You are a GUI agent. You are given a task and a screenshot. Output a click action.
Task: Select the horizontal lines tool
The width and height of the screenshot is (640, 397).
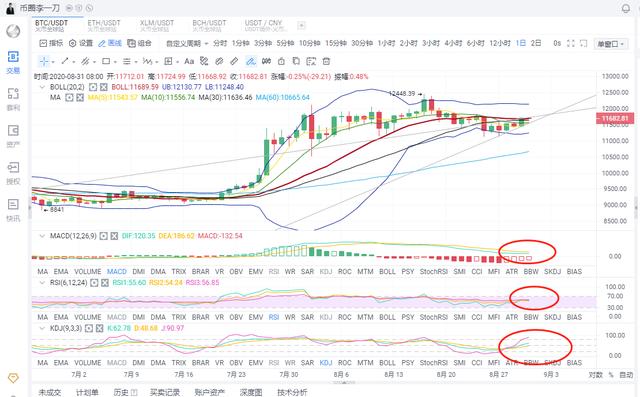[127, 61]
